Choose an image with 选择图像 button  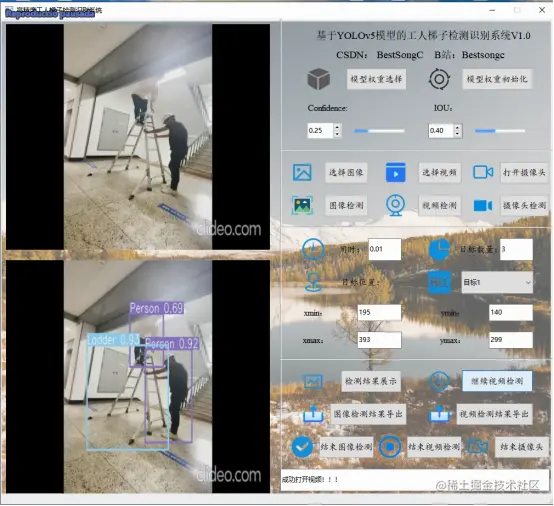coord(346,172)
